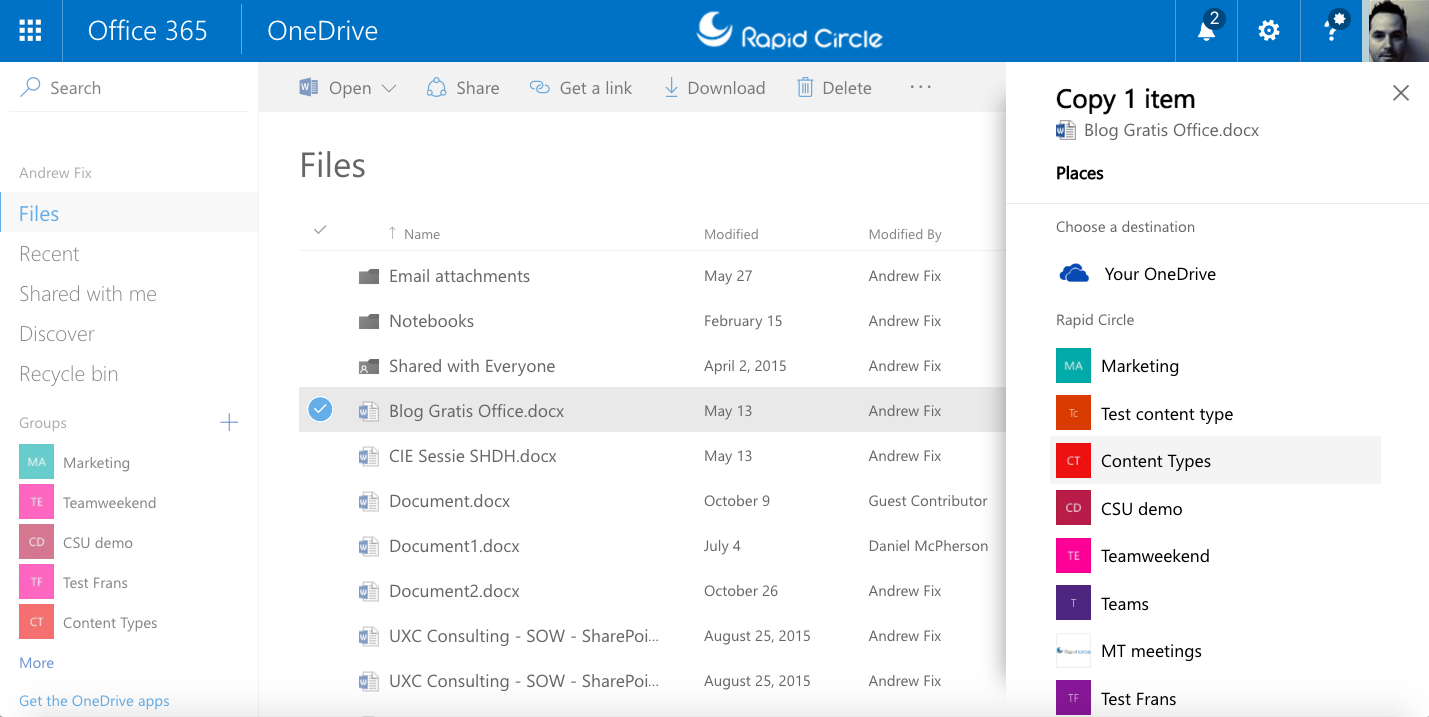Sort files by Modified By column

point(905,234)
